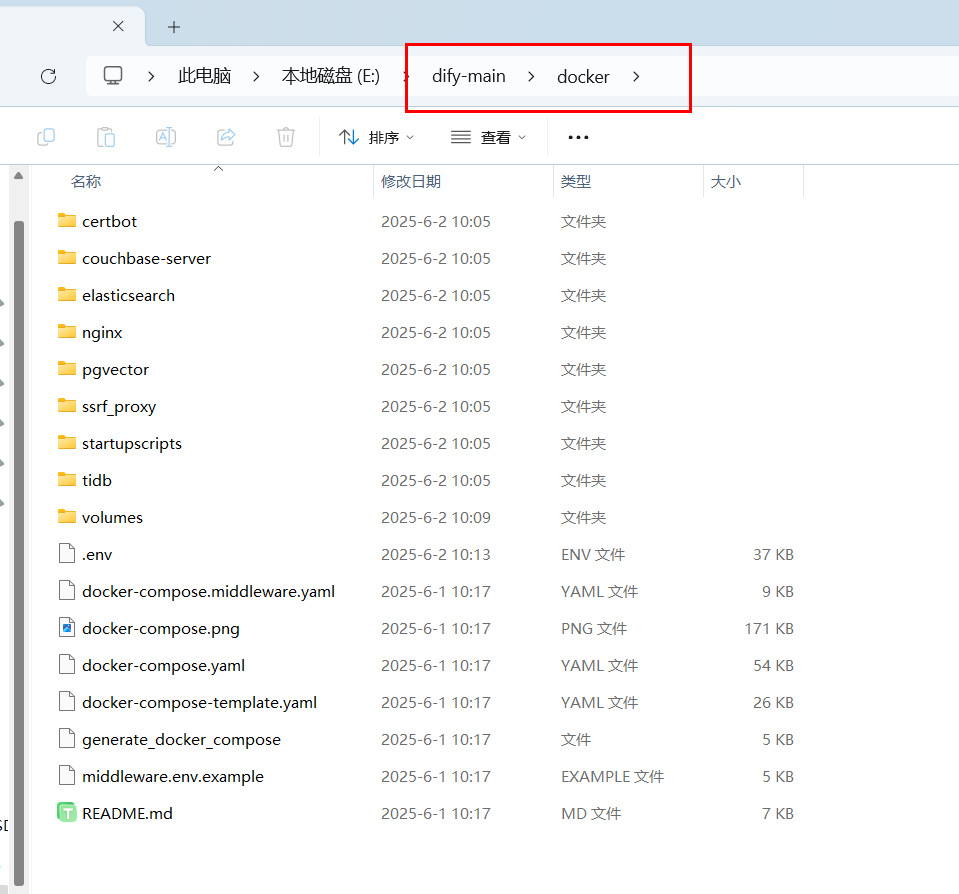Image resolution: width=959 pixels, height=894 pixels.
Task: Select the generate_docker_compose file icon
Action: point(67,739)
